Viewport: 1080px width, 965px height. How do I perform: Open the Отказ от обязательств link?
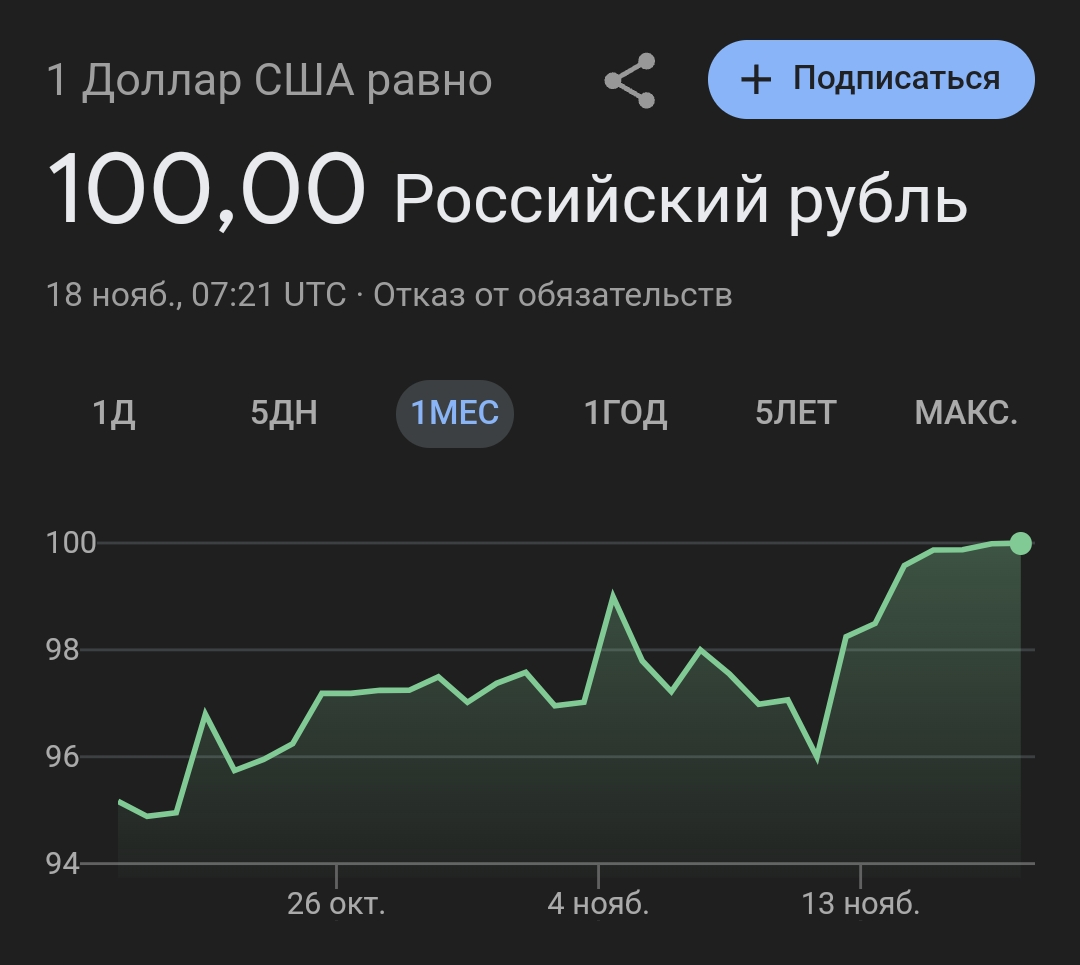(x=552, y=295)
